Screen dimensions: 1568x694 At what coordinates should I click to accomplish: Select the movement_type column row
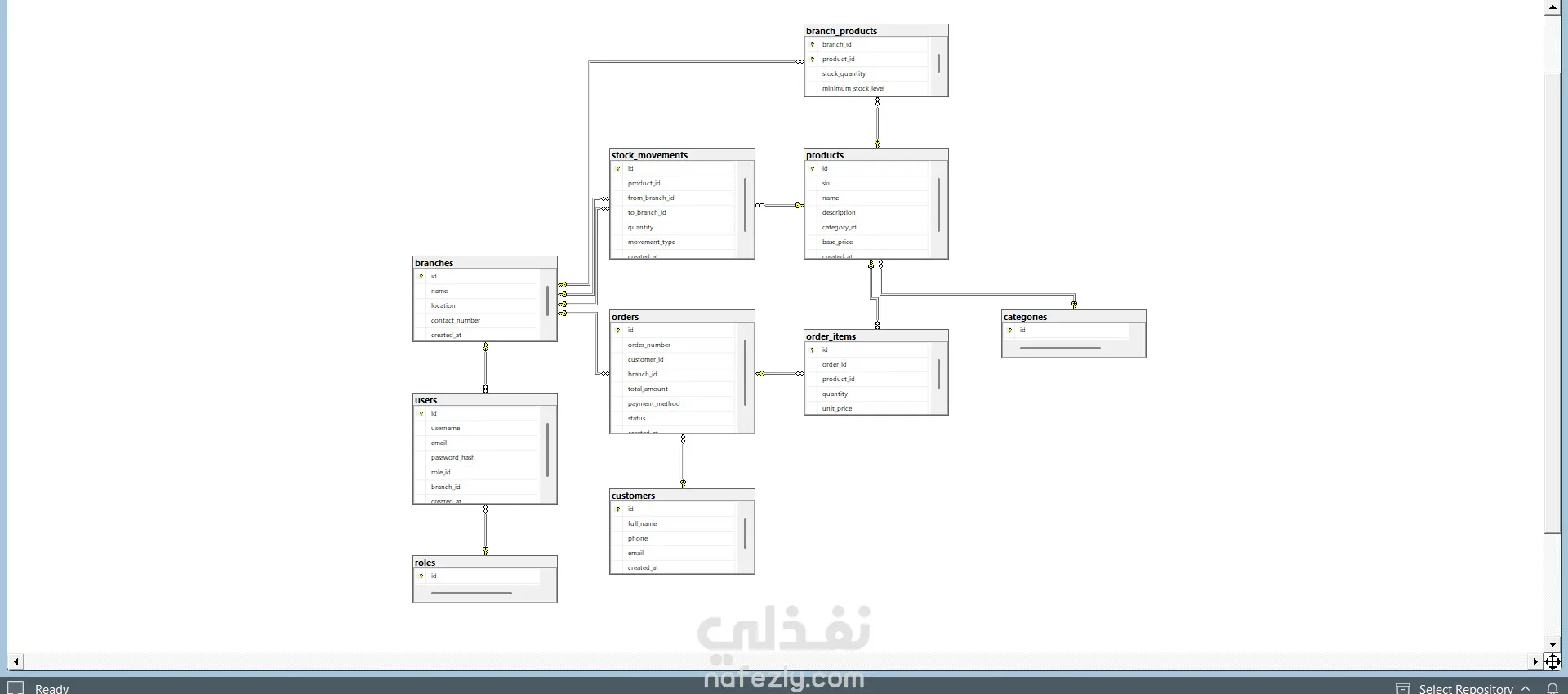coord(674,242)
